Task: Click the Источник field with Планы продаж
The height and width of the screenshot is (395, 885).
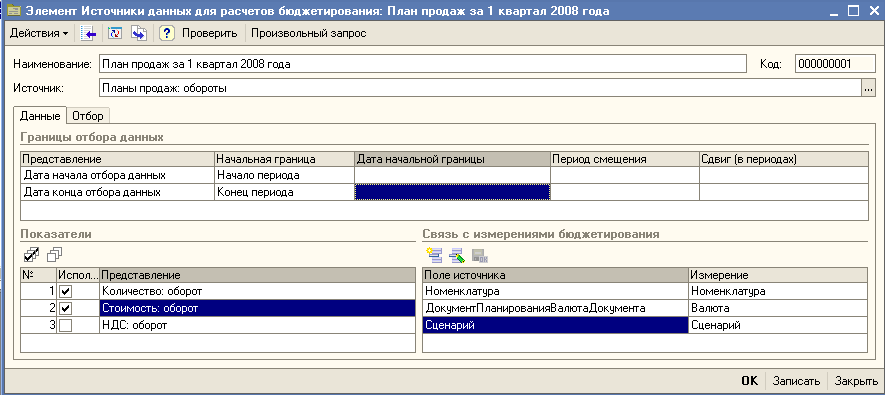Action: [480, 88]
